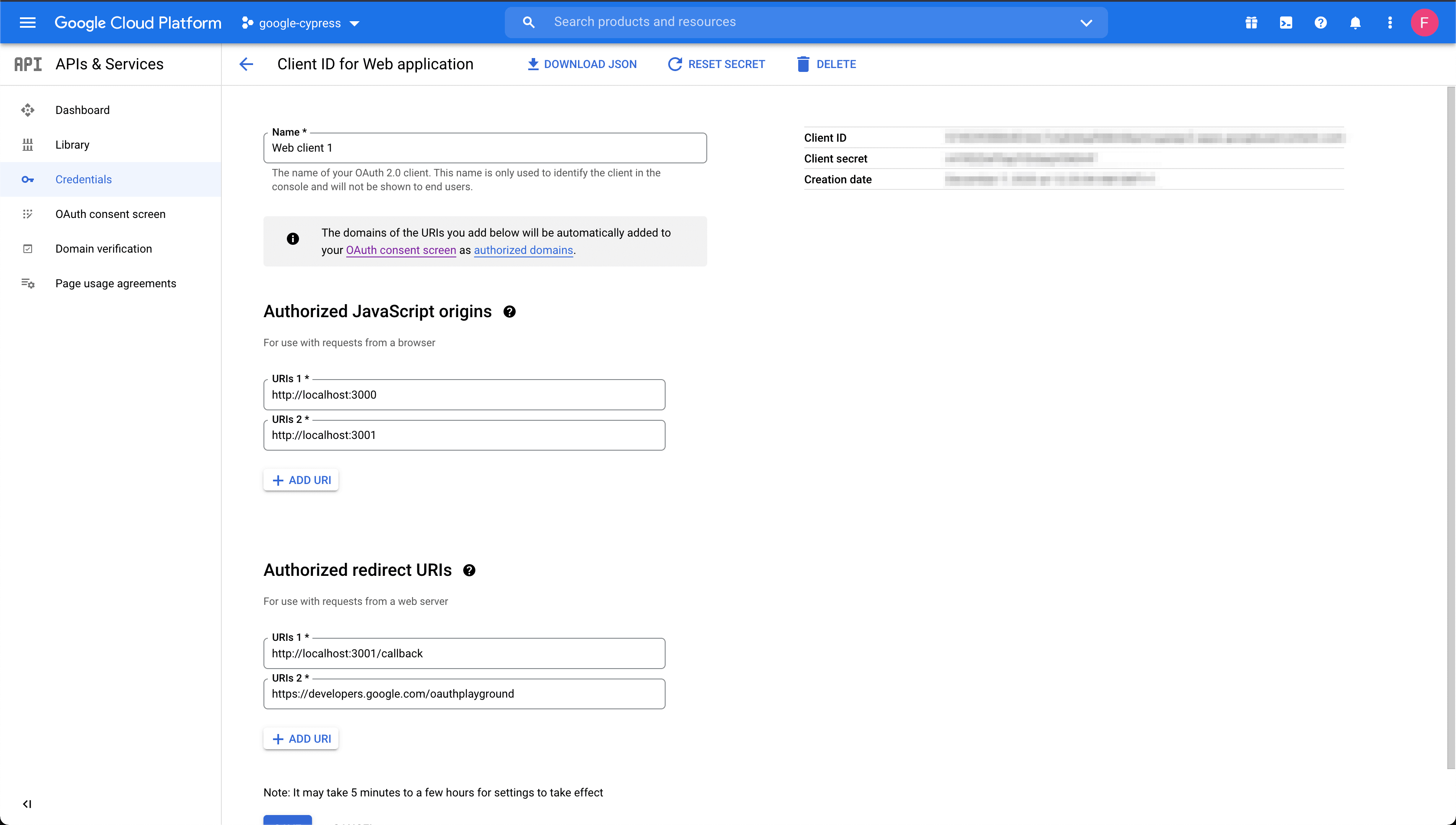Image resolution: width=1456 pixels, height=825 pixels.
Task: Go to OAuth consent screen in sidebar
Action: [110, 214]
